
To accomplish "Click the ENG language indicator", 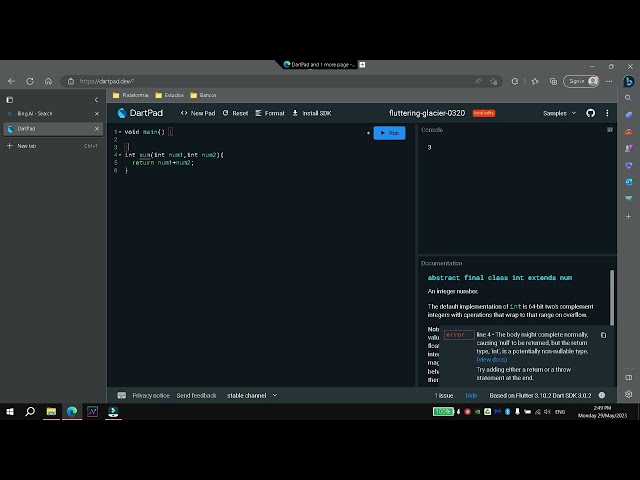I will [560, 412].
